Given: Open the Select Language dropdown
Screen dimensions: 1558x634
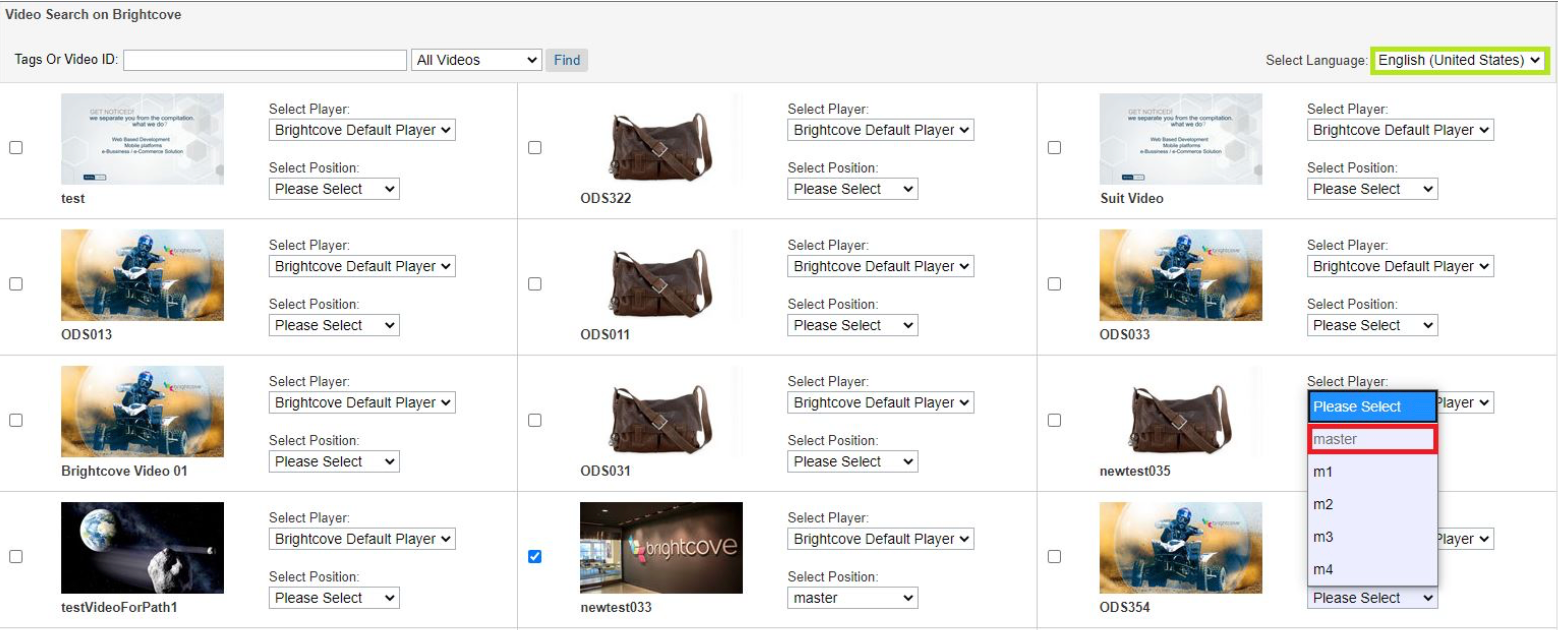Looking at the screenshot, I should click(x=1459, y=60).
